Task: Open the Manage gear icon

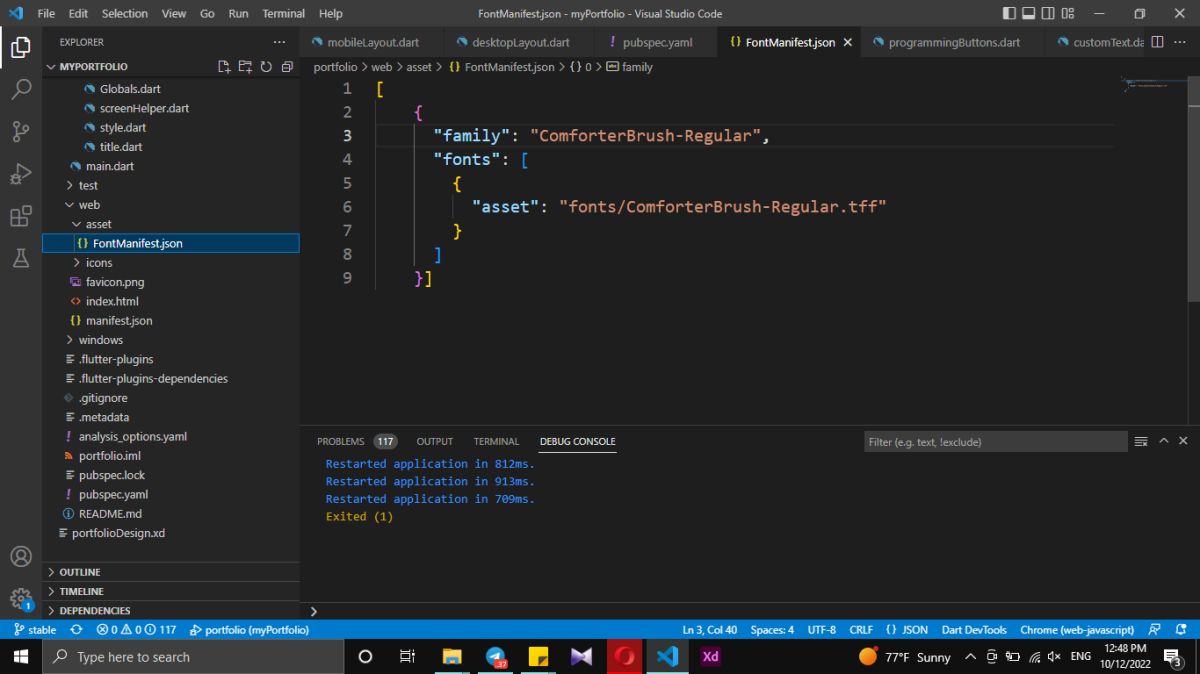Action: 21,598
